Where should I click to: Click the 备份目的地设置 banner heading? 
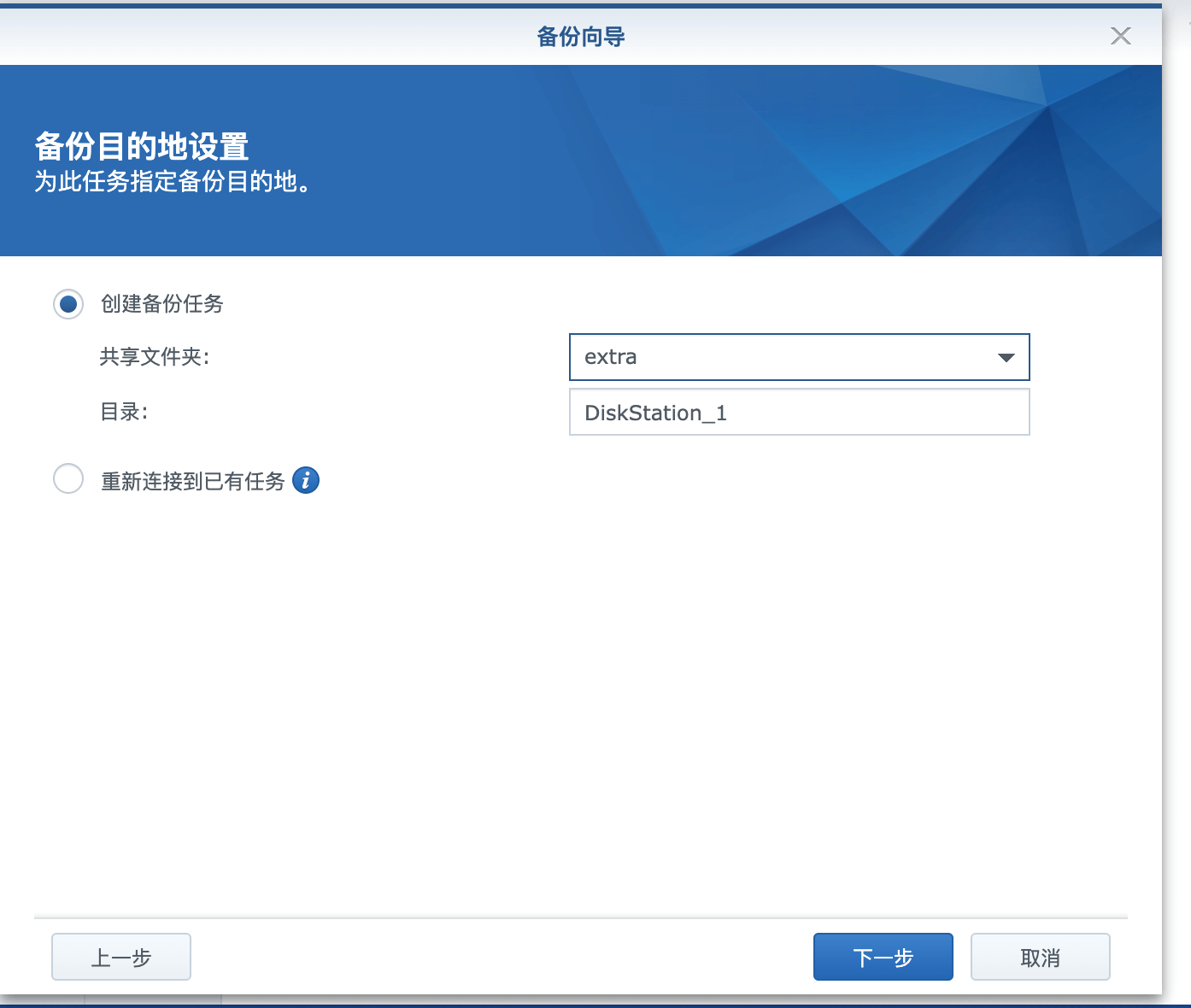point(142,147)
